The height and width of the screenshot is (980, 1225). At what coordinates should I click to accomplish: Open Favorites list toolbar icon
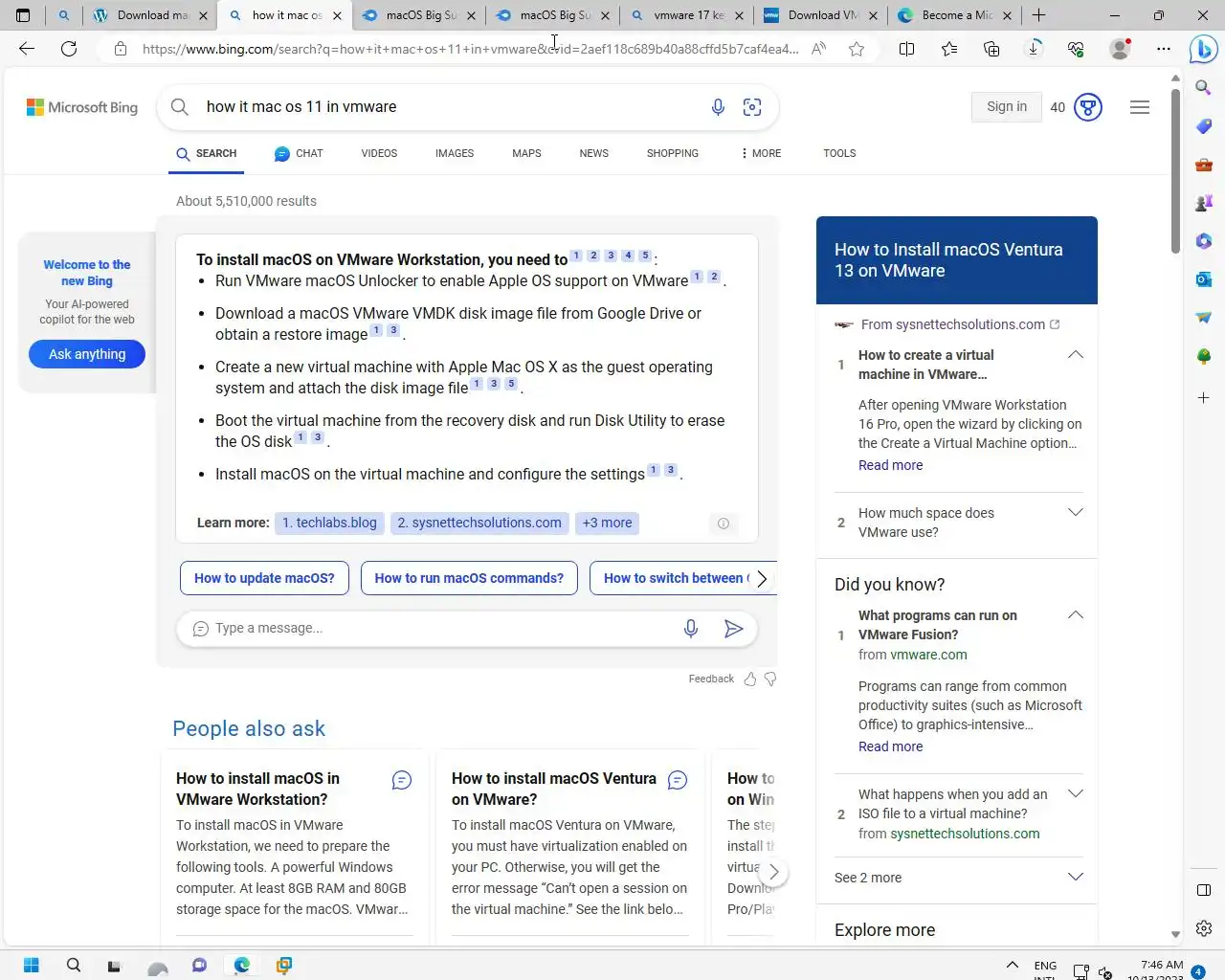coord(949,49)
